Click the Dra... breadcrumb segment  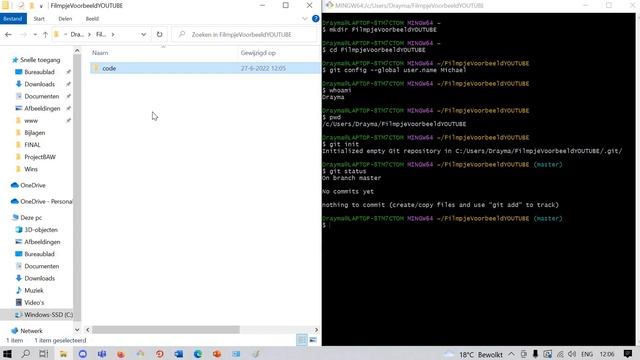coord(77,35)
